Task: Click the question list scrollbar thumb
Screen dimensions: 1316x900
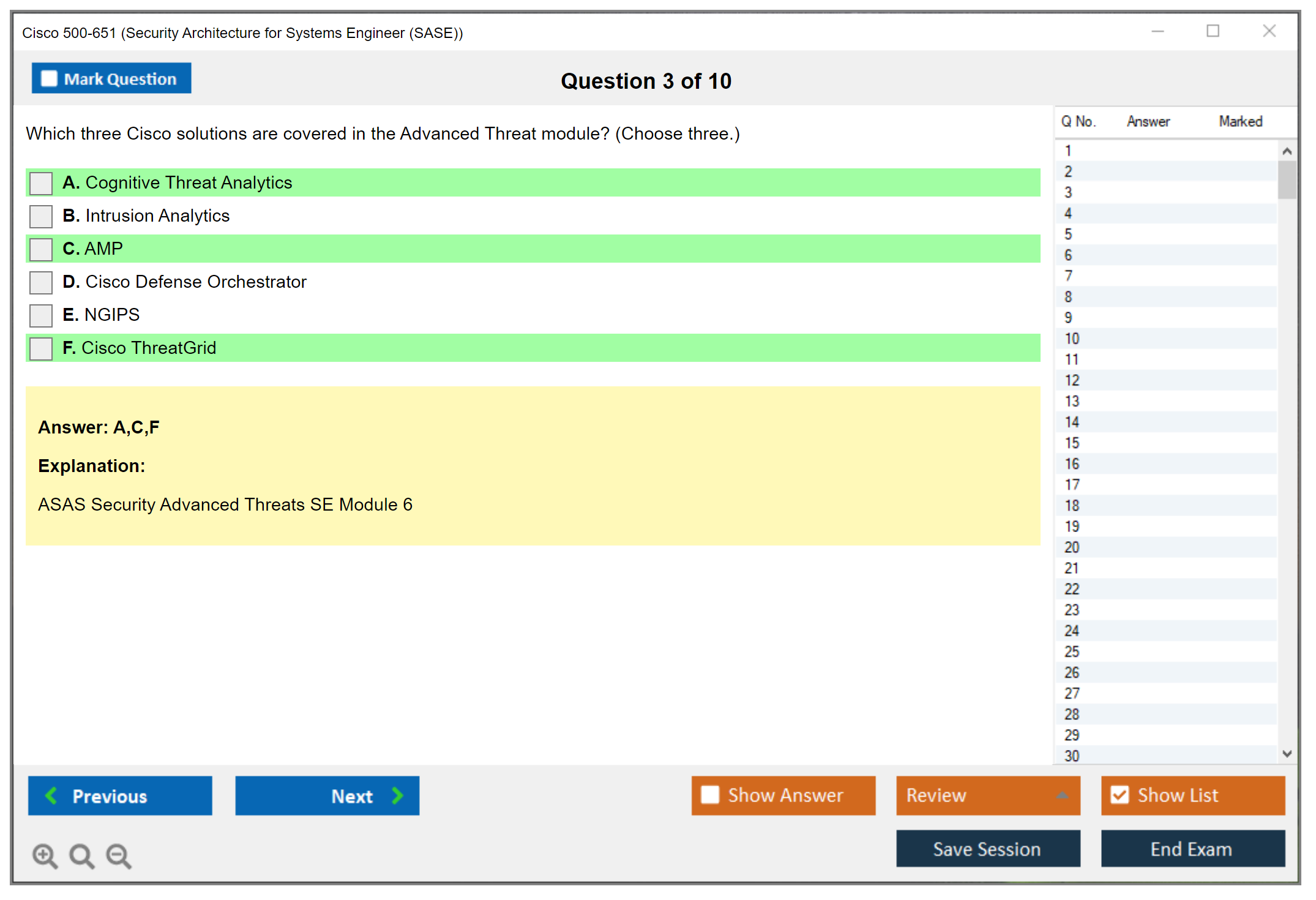Action: point(1287,179)
